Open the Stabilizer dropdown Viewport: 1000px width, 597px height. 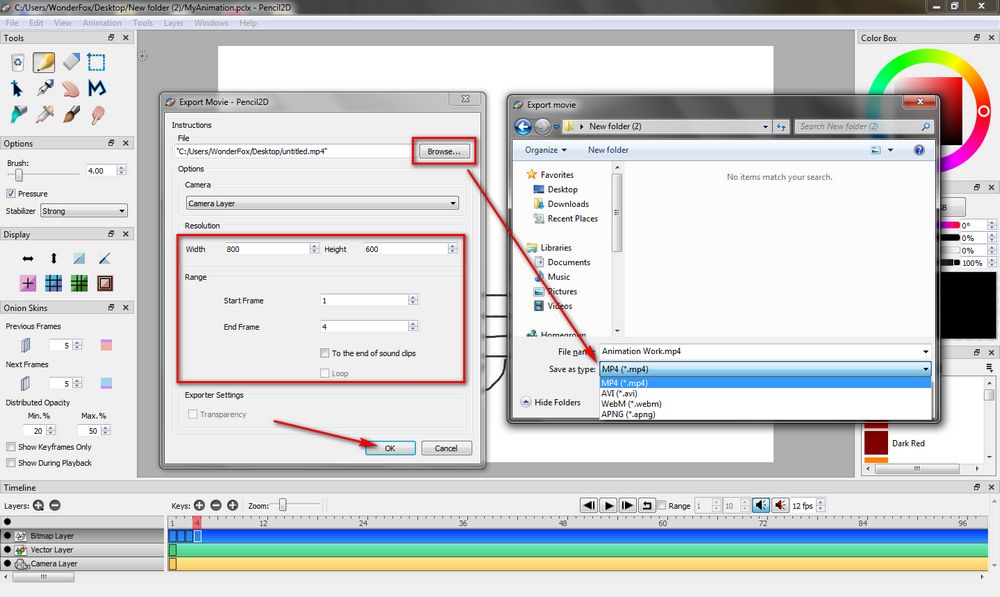click(x=82, y=210)
